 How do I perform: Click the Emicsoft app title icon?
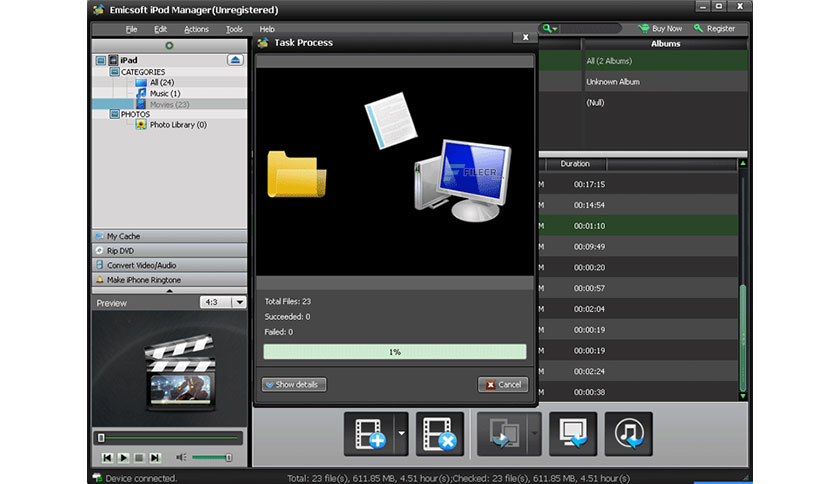coord(99,10)
